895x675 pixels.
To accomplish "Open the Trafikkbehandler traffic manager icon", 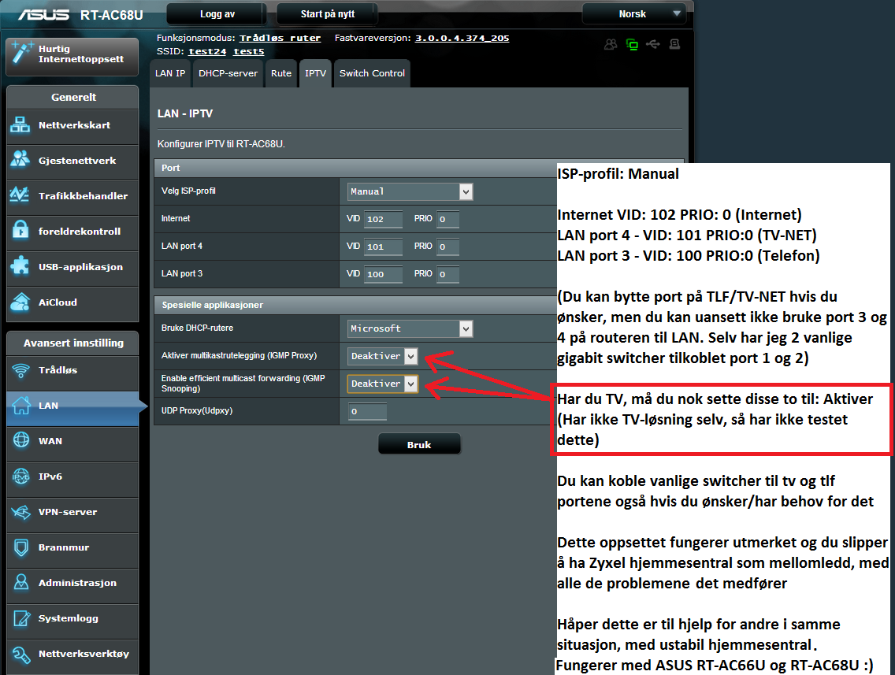I will (x=20, y=196).
